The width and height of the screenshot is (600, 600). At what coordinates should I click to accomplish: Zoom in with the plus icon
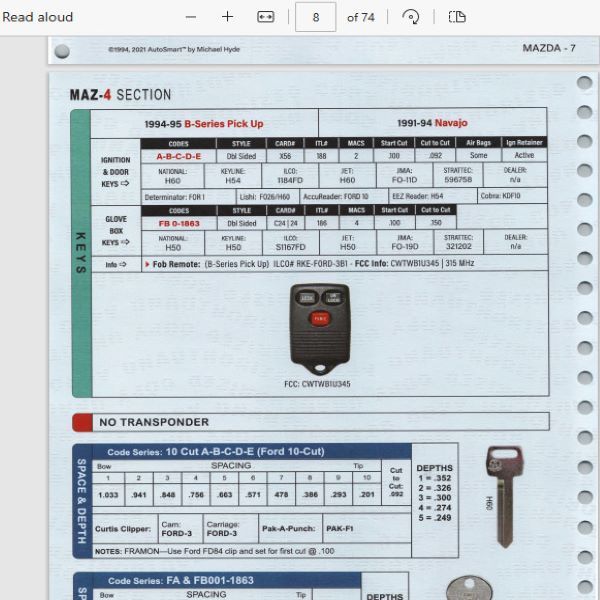[x=227, y=17]
